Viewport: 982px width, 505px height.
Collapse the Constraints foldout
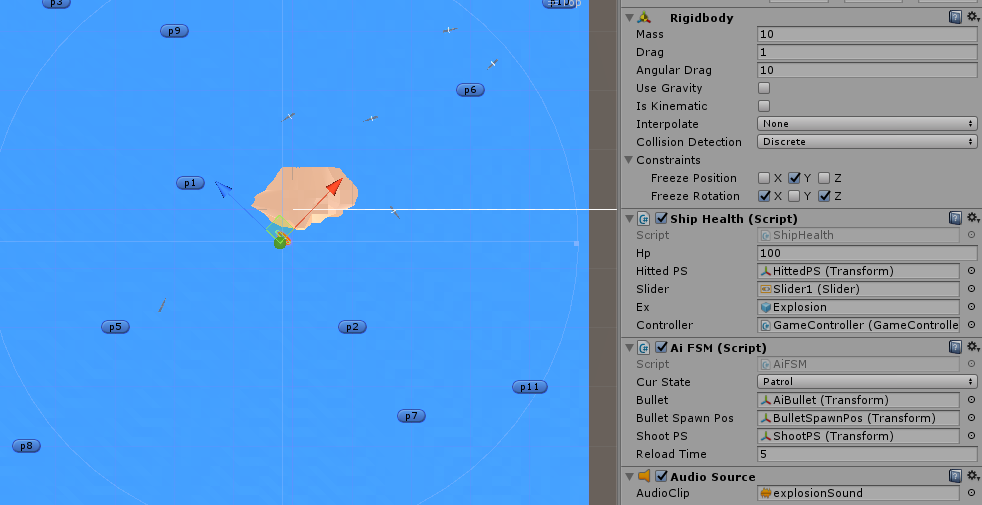click(629, 160)
